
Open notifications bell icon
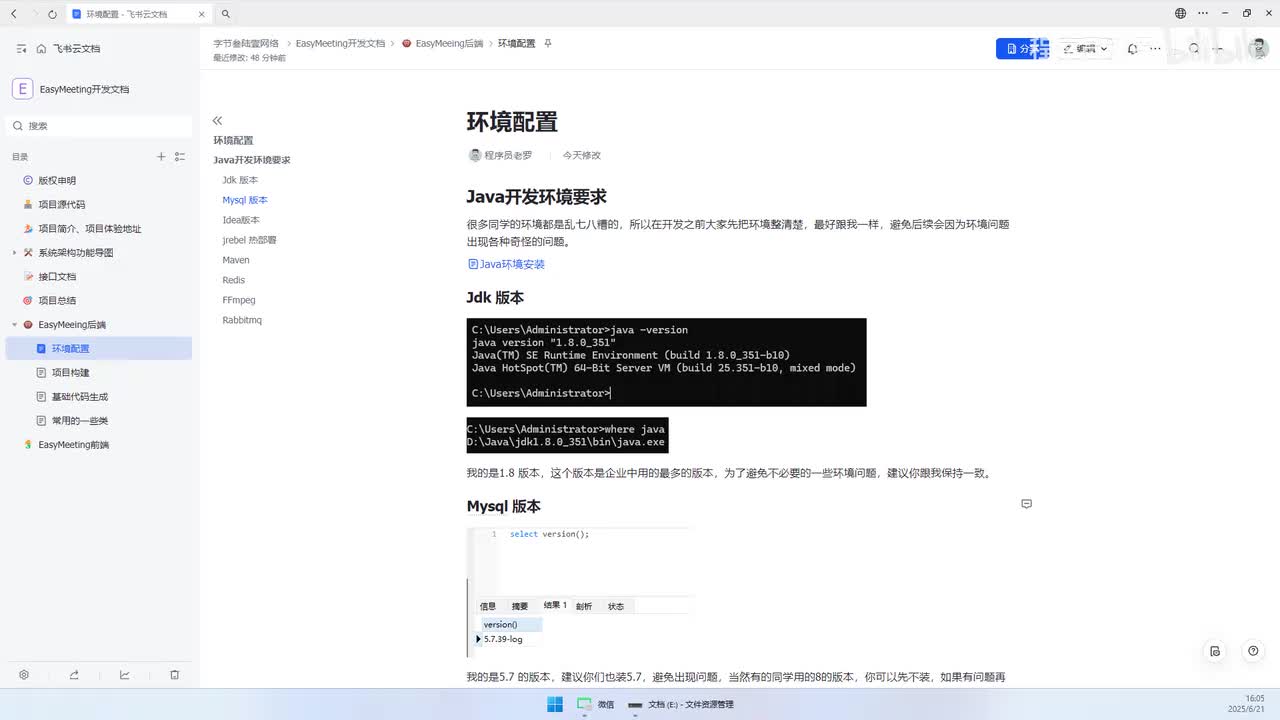click(x=1132, y=48)
